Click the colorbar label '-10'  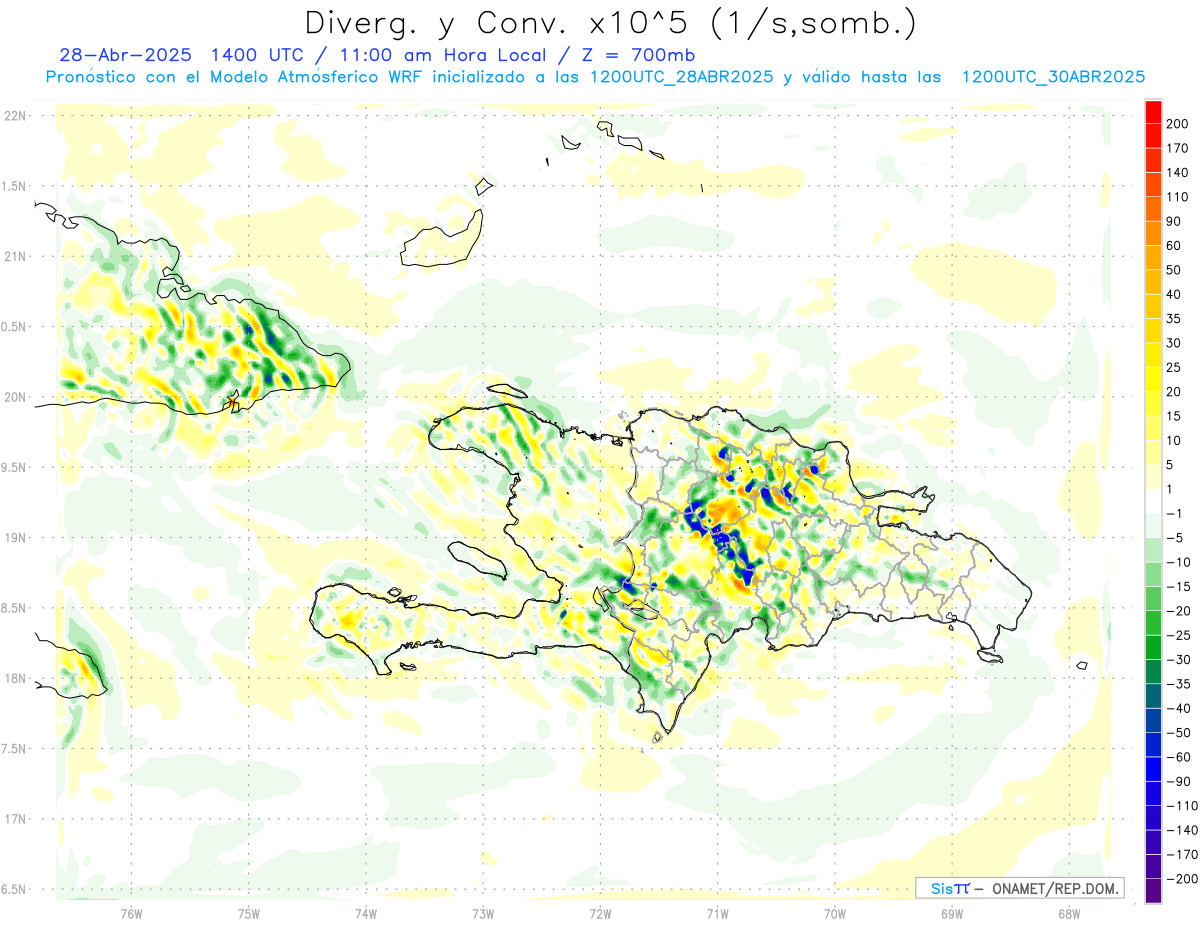tap(1180, 562)
